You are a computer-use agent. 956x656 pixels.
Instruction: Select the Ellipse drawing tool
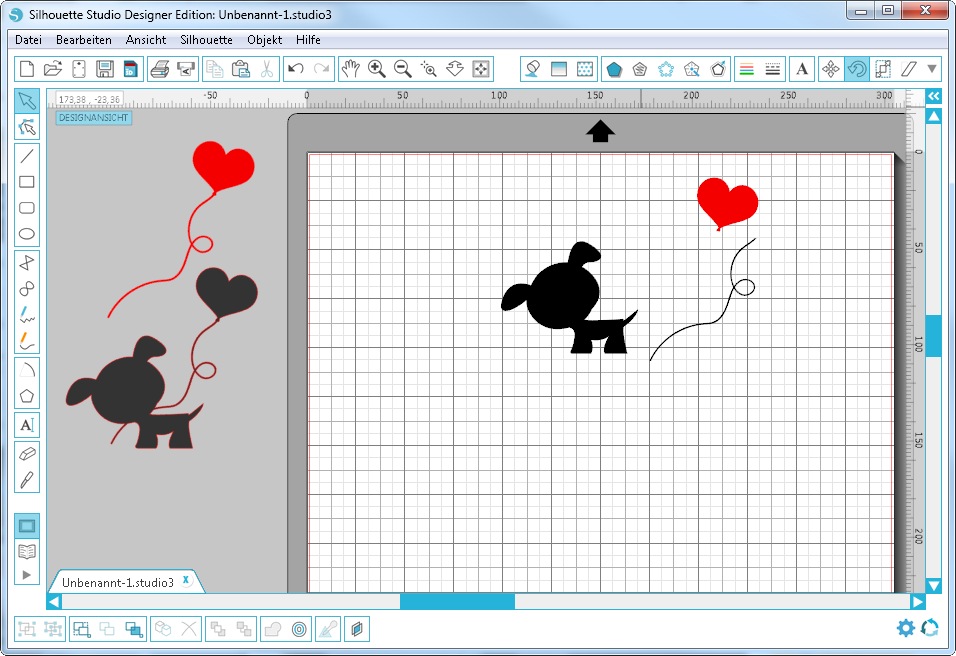pos(28,235)
